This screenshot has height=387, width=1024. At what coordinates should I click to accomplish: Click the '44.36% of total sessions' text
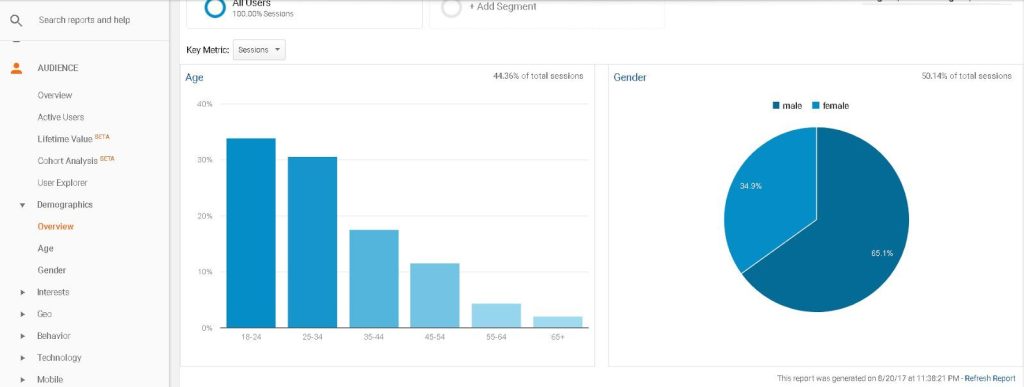[538, 76]
